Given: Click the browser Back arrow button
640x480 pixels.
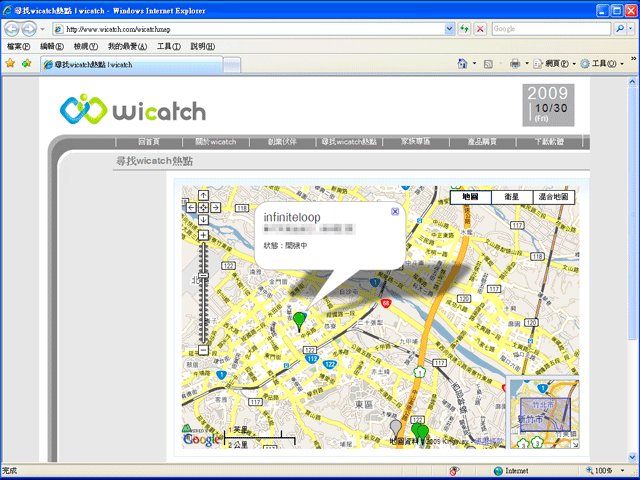Looking at the screenshot, I should tap(12, 29).
